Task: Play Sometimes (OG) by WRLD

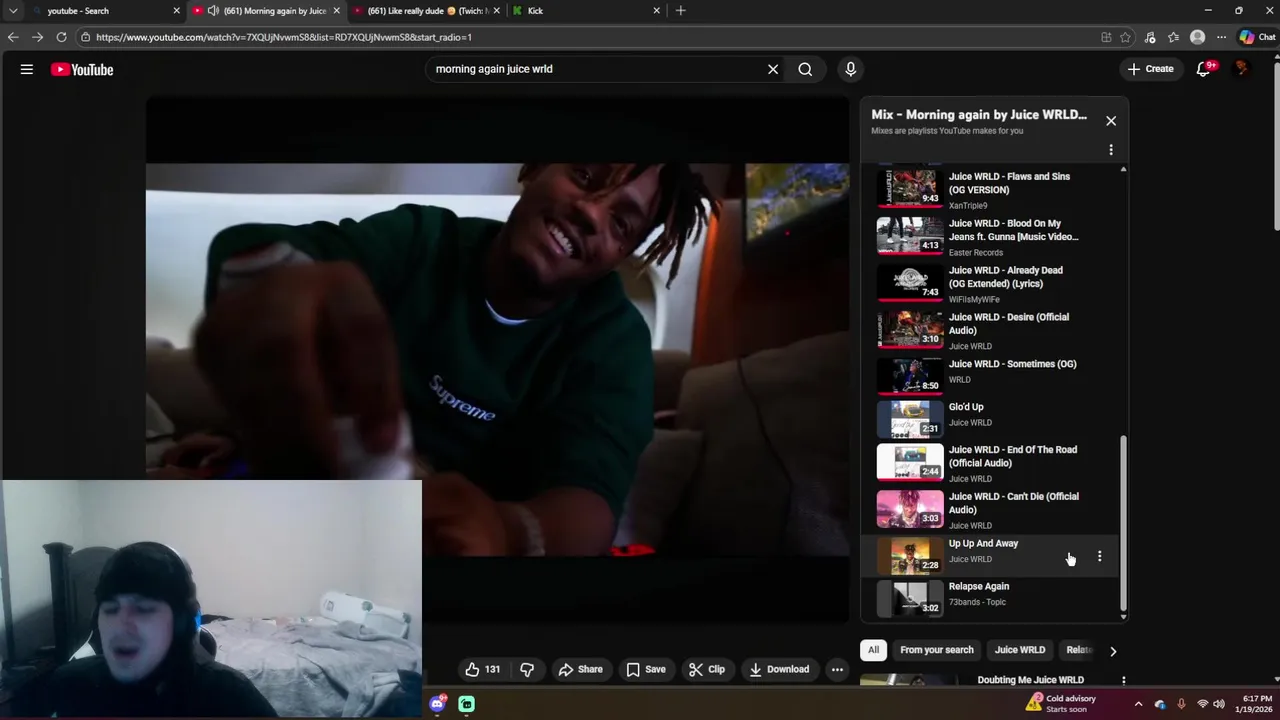Action: 990,375
